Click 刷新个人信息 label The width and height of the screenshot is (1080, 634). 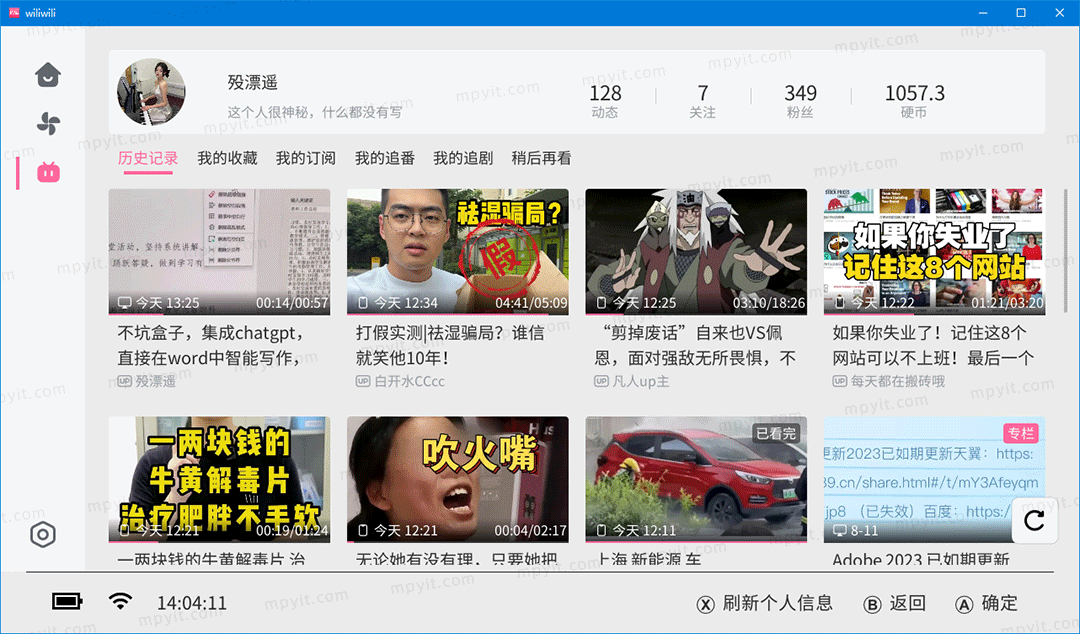[x=778, y=603]
